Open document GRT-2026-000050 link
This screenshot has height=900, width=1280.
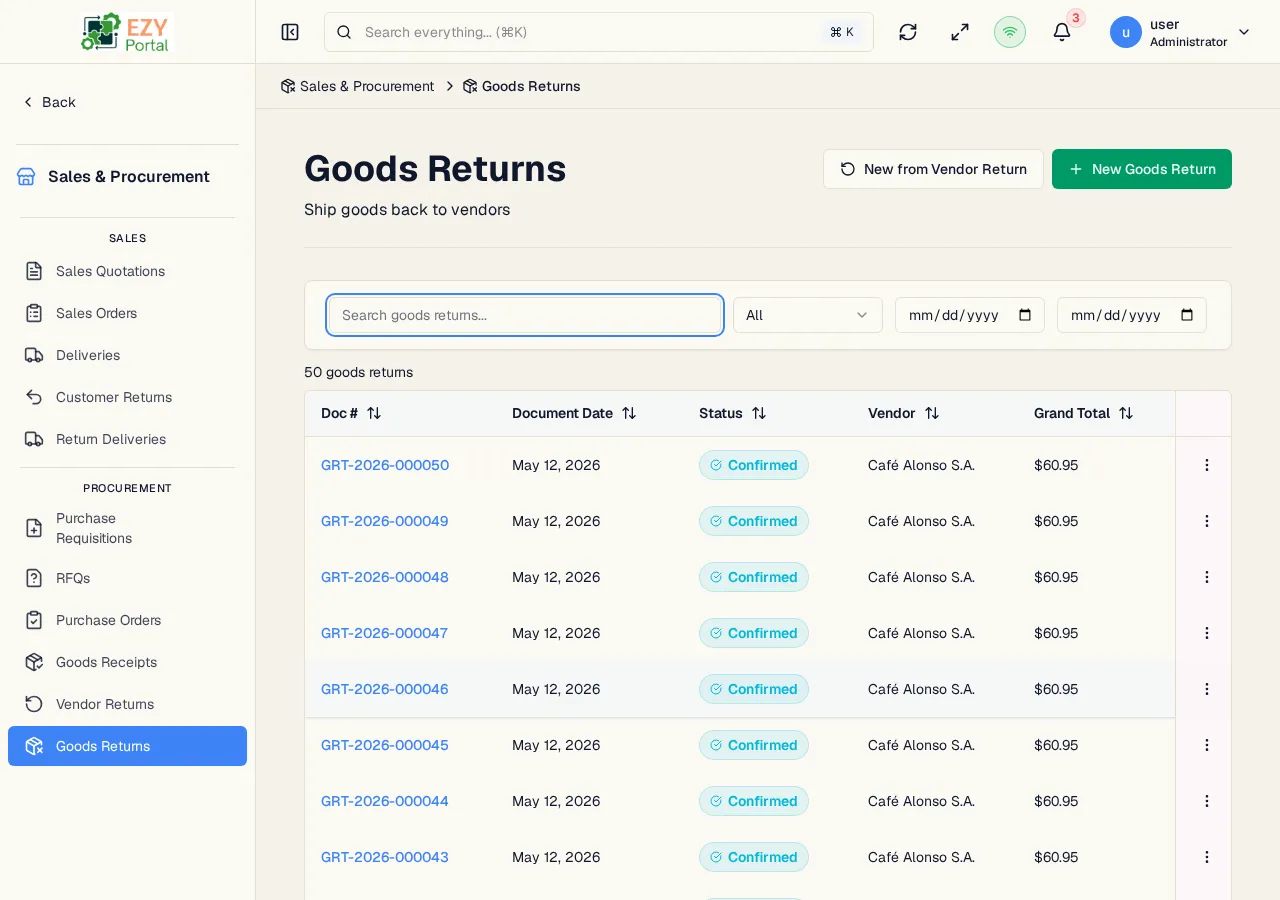pyautogui.click(x=385, y=465)
